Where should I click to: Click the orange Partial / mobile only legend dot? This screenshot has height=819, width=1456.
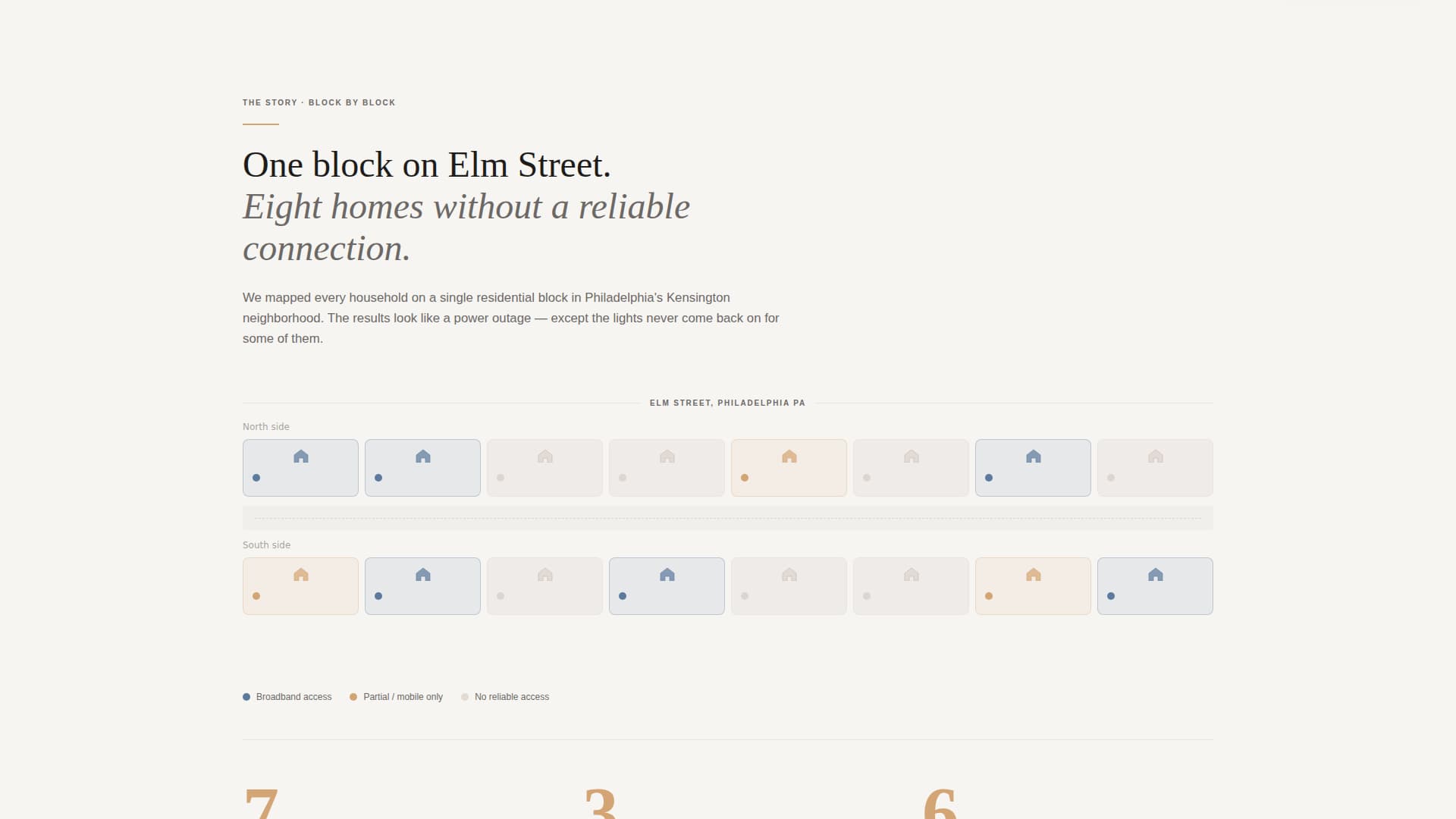coord(353,697)
